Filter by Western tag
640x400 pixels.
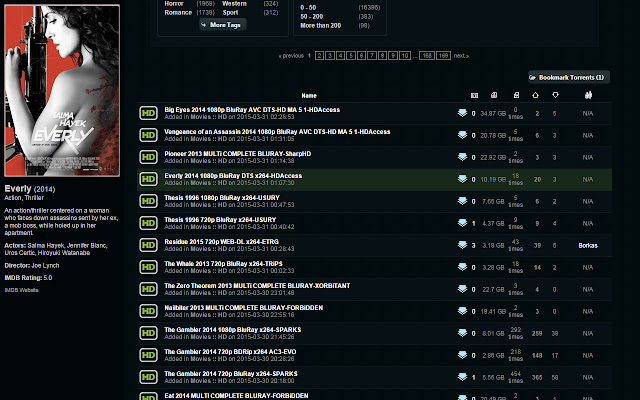pyautogui.click(x=234, y=3)
